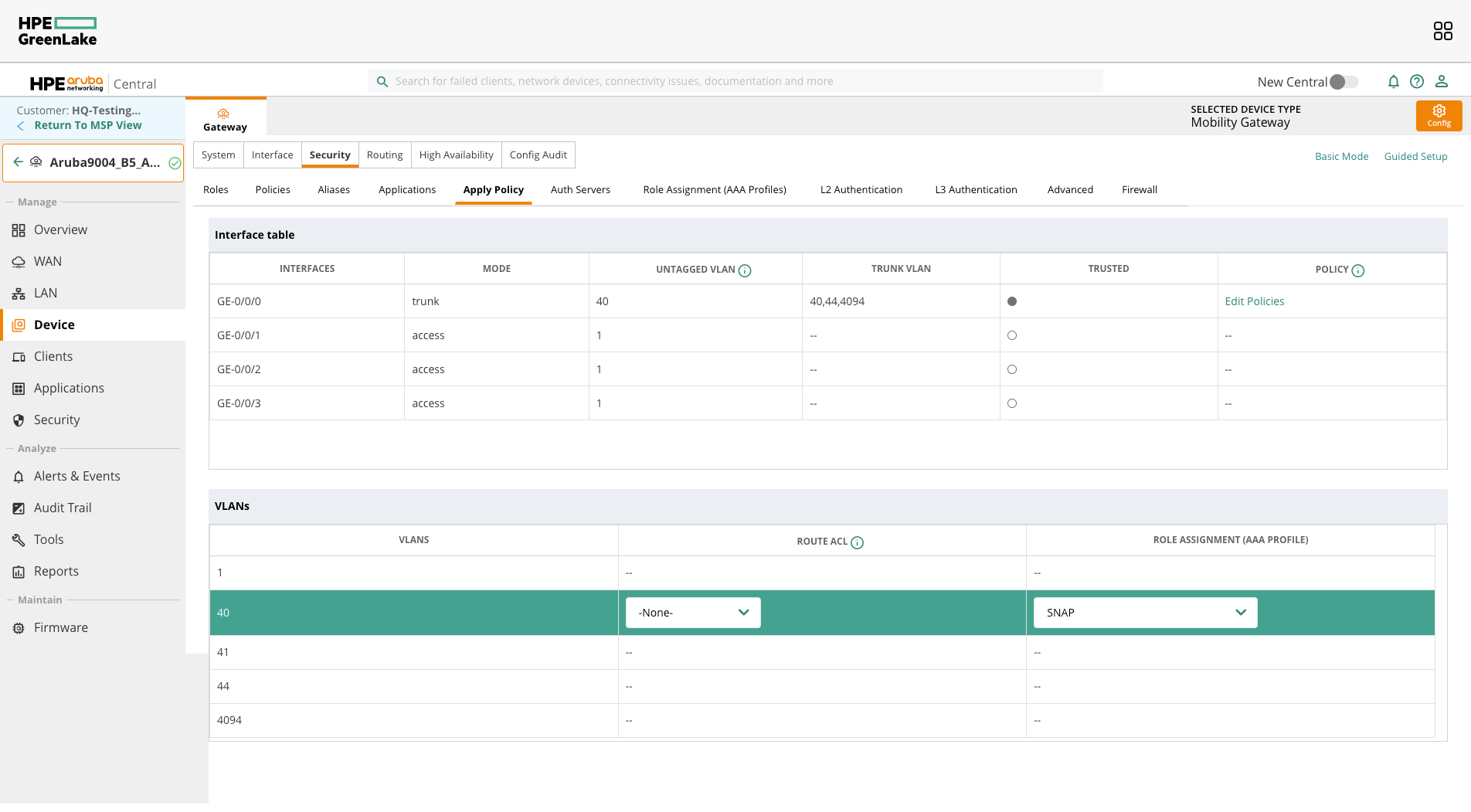The height and width of the screenshot is (812, 1471).
Task: Open the Firewall sub-tab
Action: [1139, 190]
